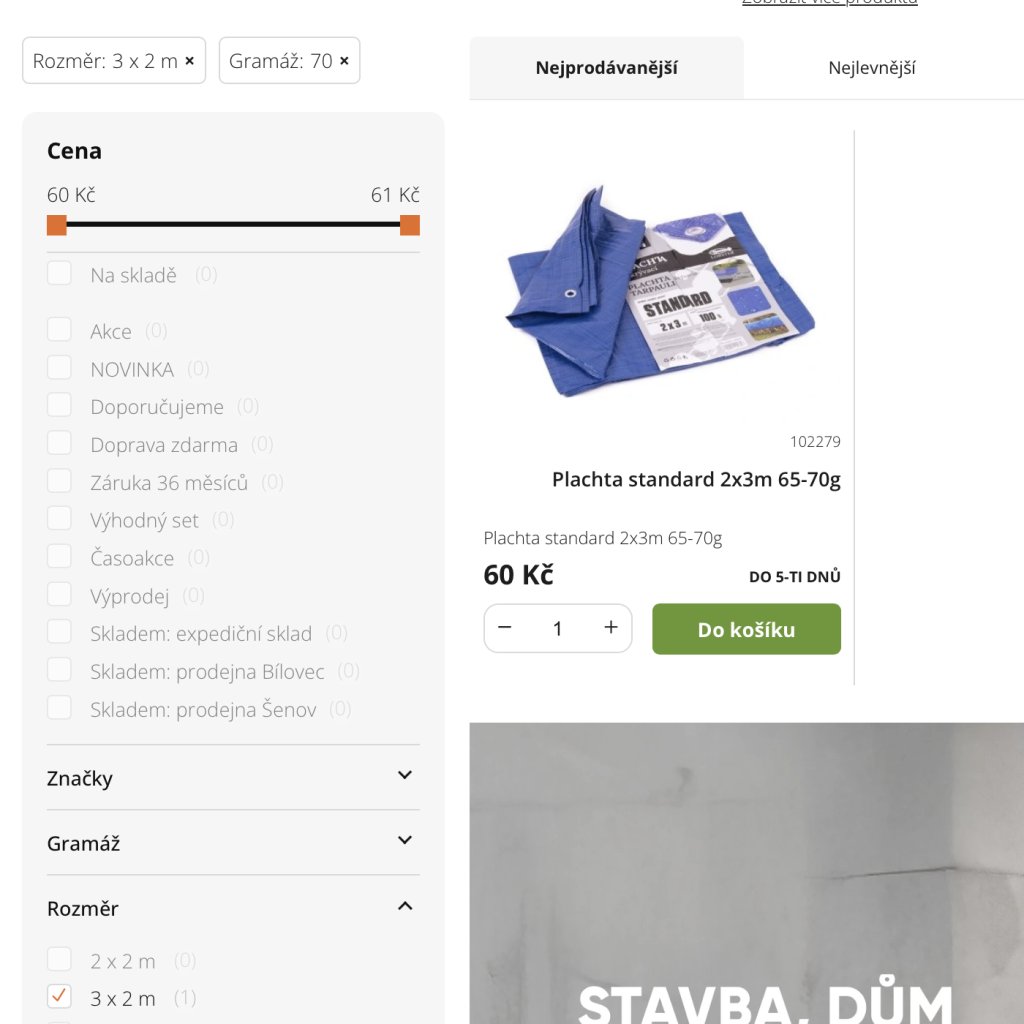Open Plachta standard 2x3m 65-70g title link
This screenshot has width=1024, height=1024.
click(x=696, y=479)
